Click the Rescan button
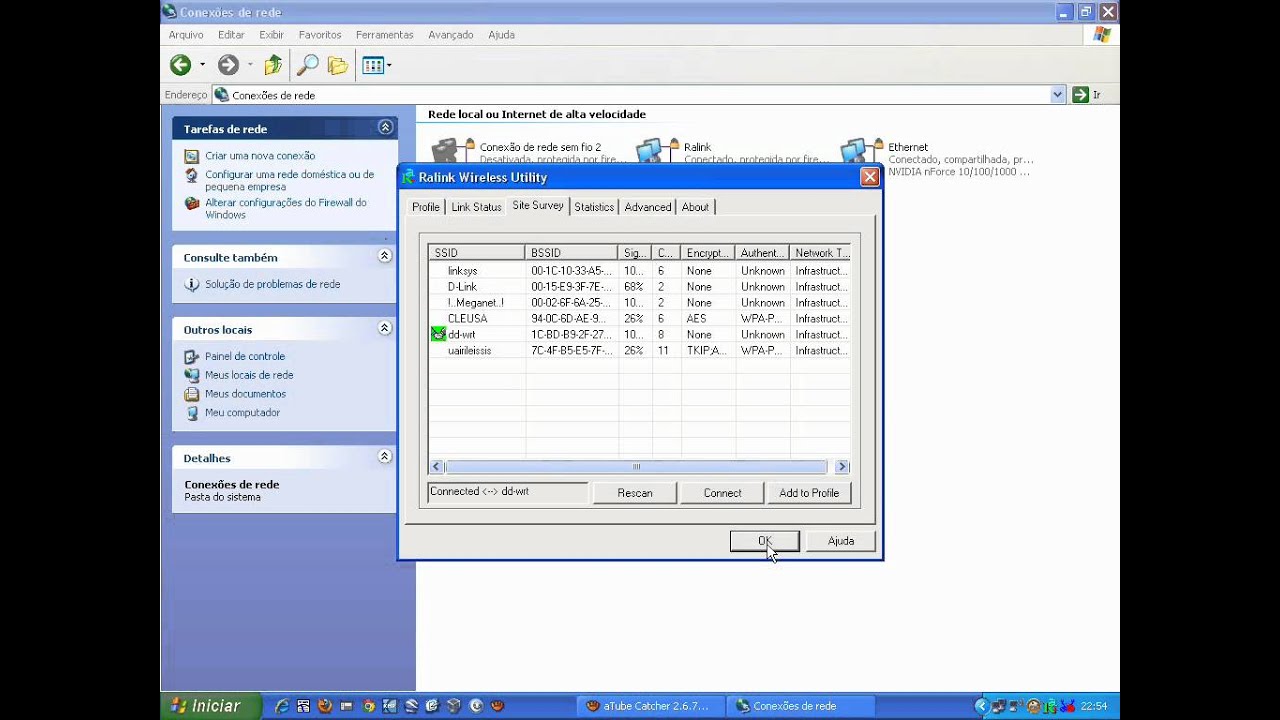Image resolution: width=1280 pixels, height=720 pixels. coord(635,493)
